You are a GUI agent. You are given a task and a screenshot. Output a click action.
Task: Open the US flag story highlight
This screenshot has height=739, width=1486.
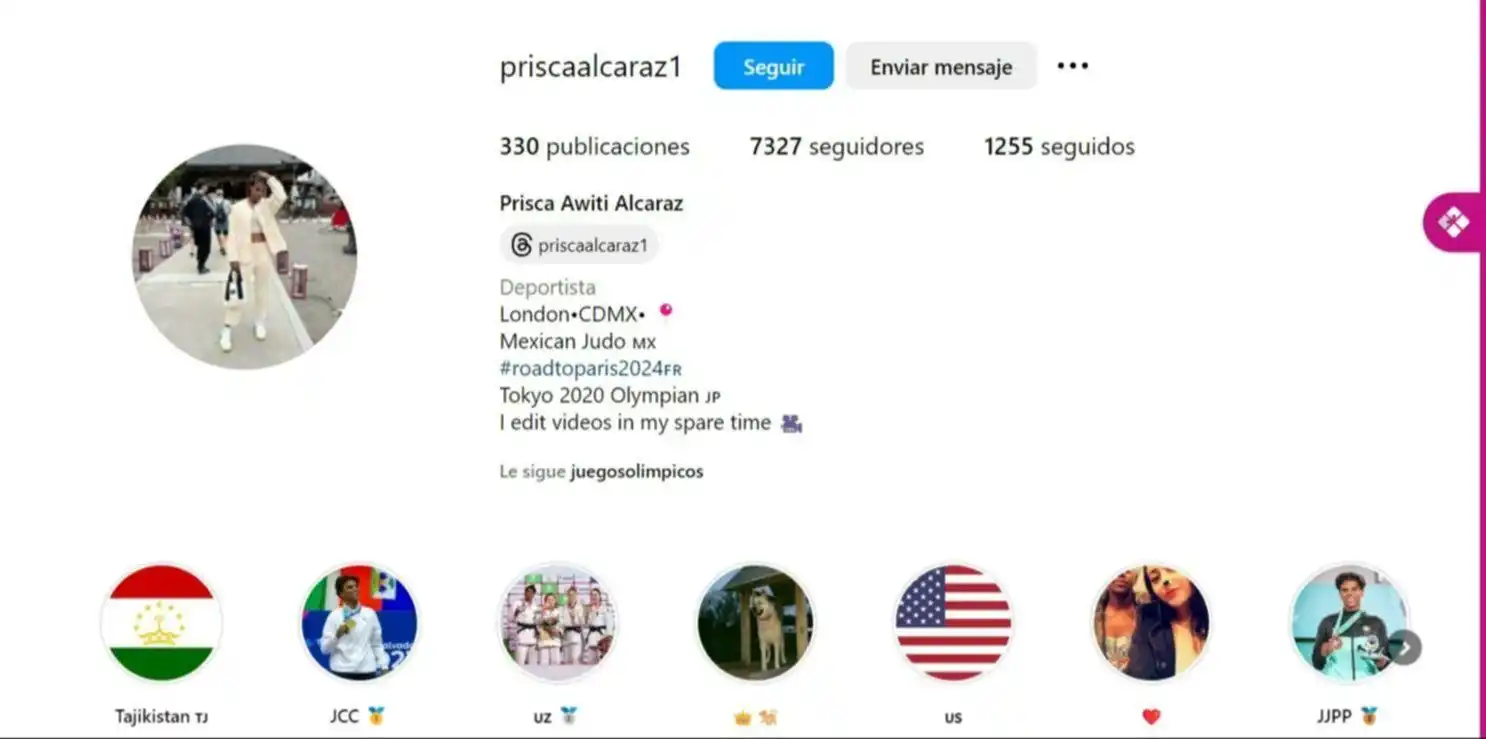point(953,623)
